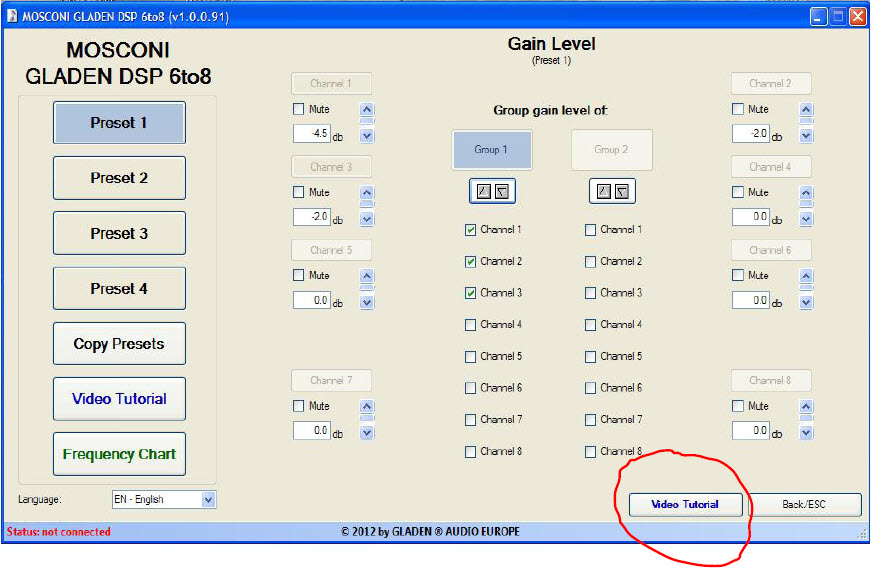
Task: Add Channel 4 to Group 1
Action: point(470,325)
